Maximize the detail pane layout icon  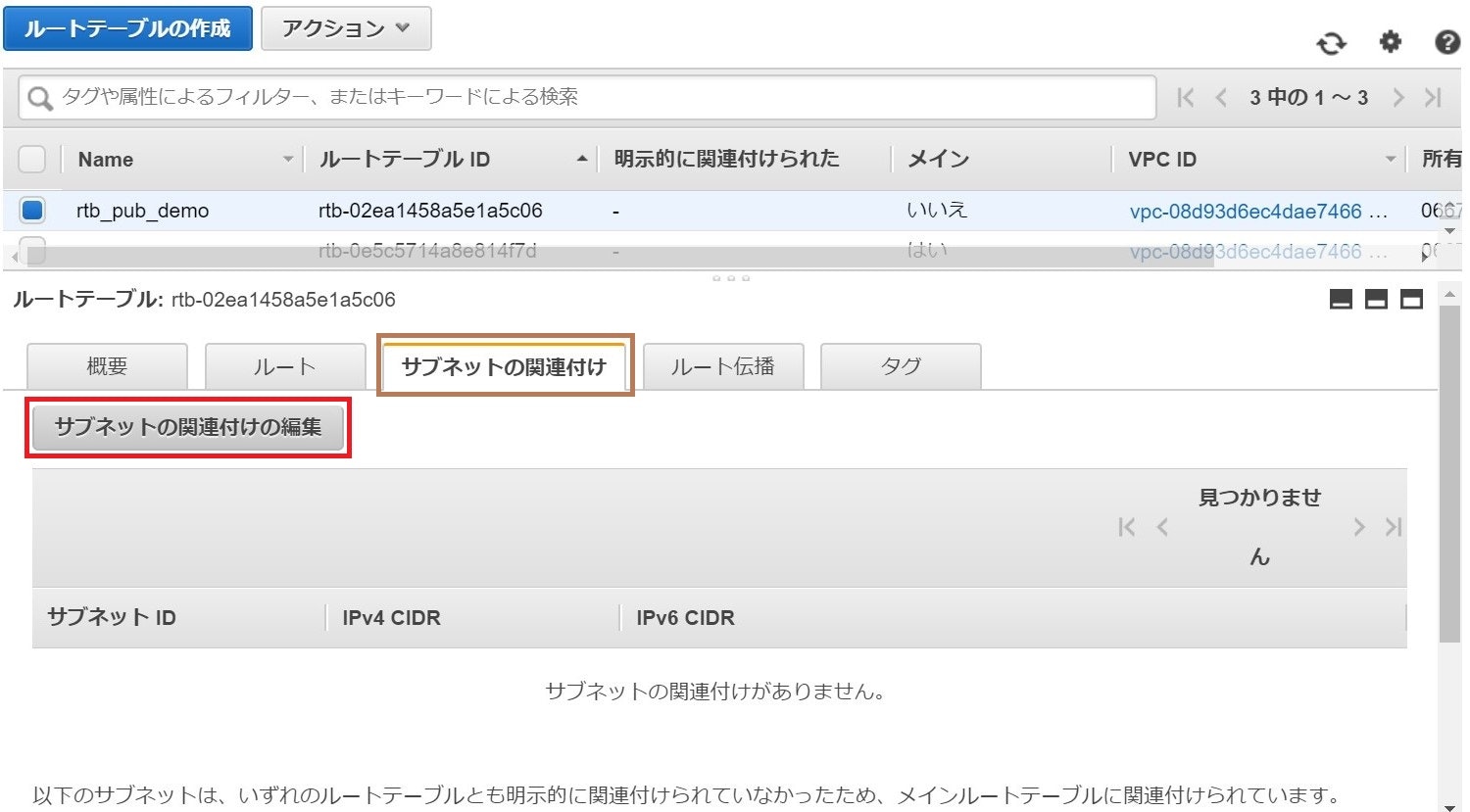pos(1411,300)
